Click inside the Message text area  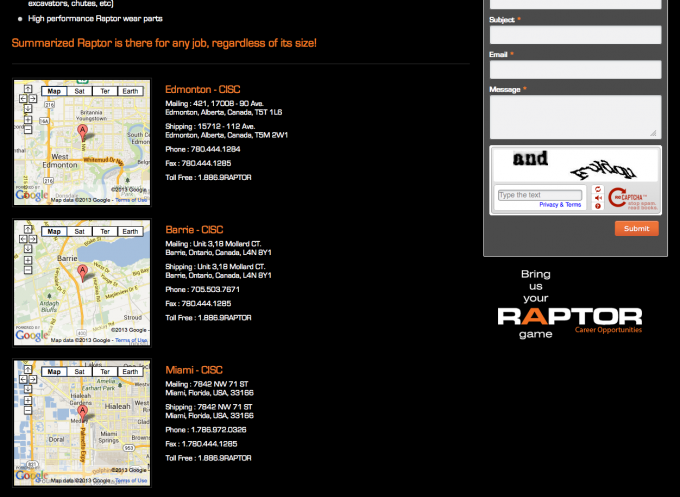click(575, 116)
